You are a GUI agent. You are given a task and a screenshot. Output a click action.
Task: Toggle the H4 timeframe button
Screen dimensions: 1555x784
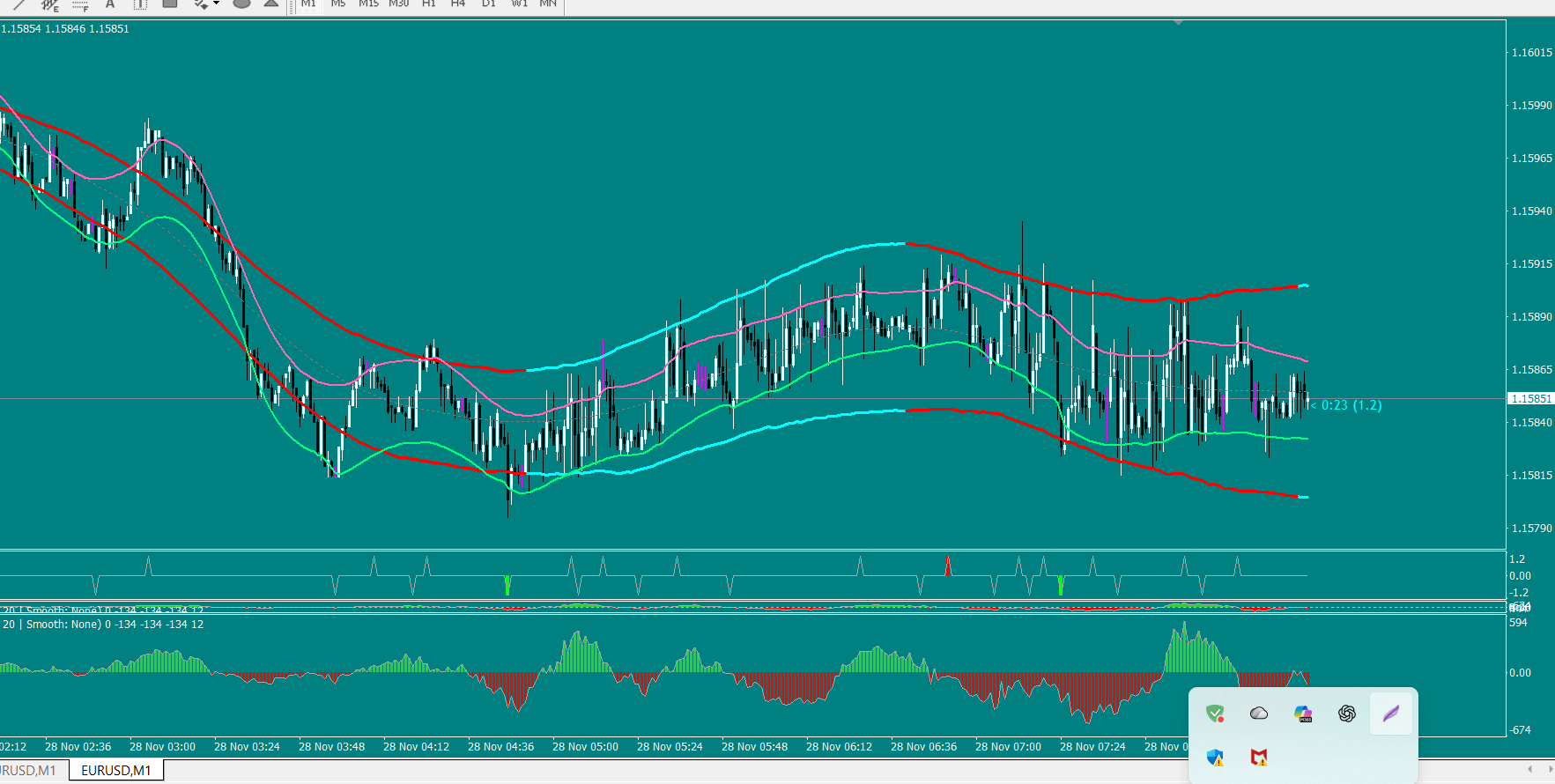coord(458,4)
